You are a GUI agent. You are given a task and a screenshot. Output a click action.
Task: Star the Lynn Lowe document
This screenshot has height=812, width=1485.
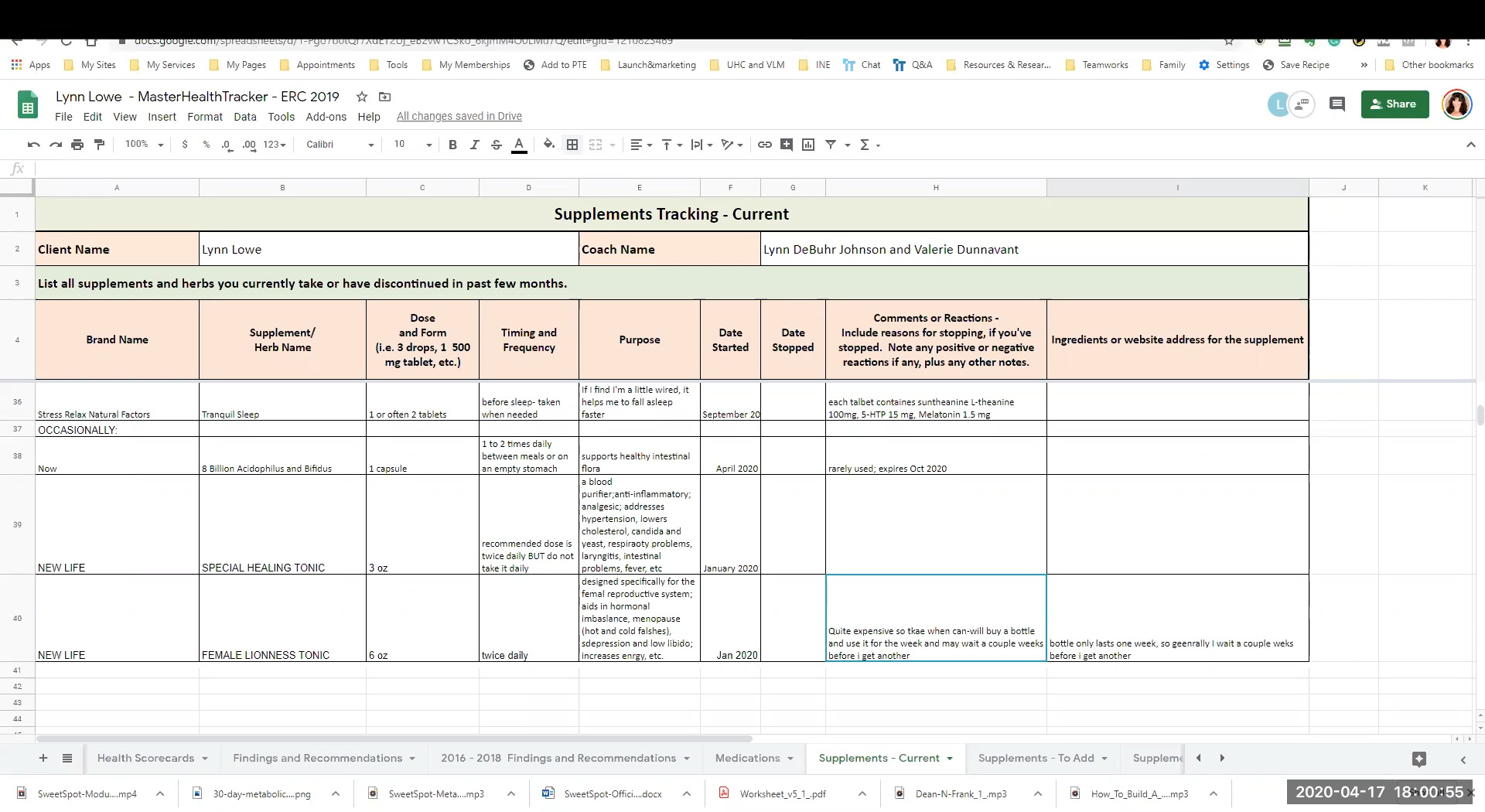pos(361,97)
